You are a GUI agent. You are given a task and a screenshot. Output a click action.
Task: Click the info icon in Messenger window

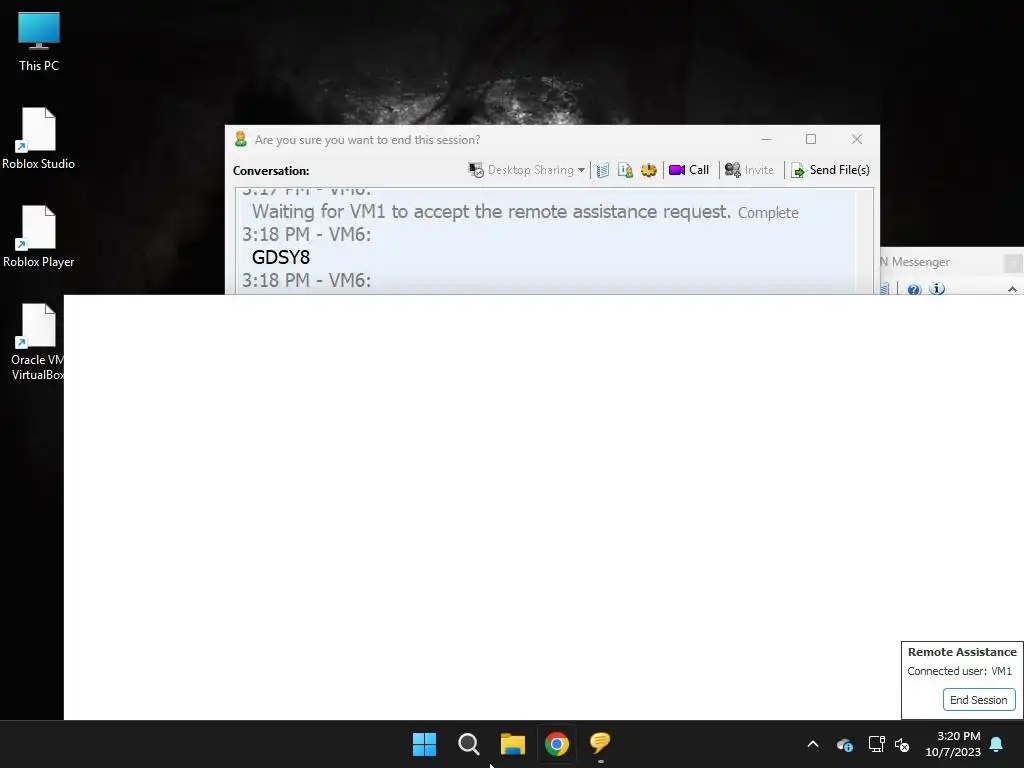click(936, 289)
